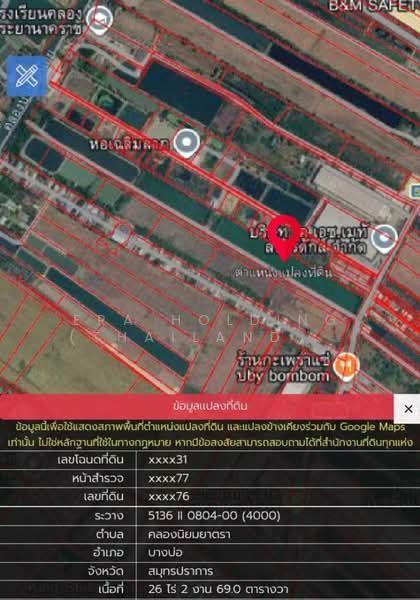Tap the ระวาง row label

coord(109,515)
